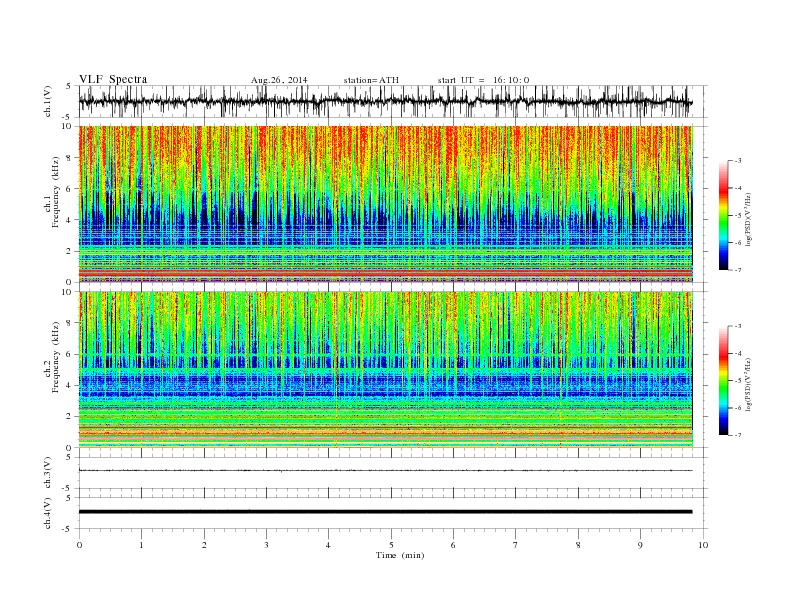Click the ch.2 colorbar "log(PSD)(V²/Hz)" label

coord(748,383)
